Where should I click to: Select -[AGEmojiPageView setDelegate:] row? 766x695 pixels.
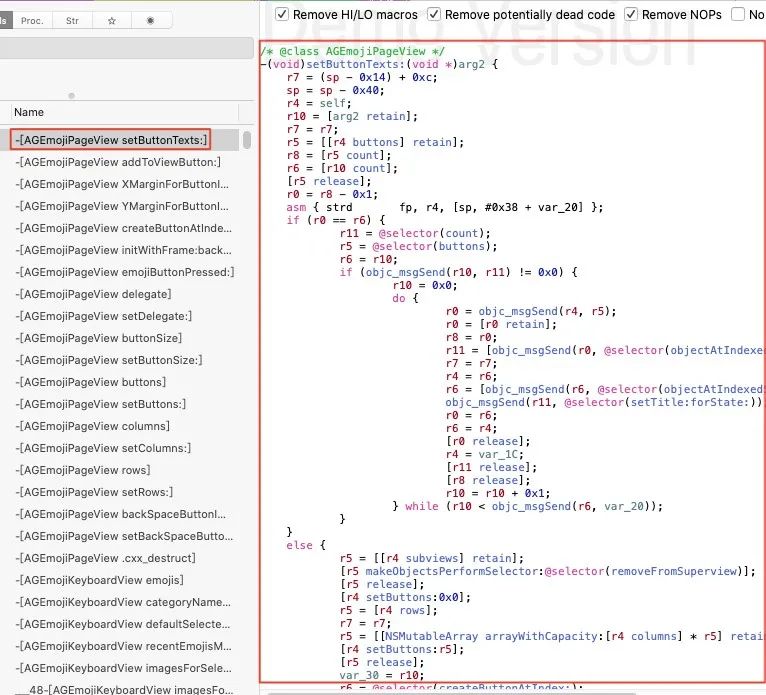104,316
